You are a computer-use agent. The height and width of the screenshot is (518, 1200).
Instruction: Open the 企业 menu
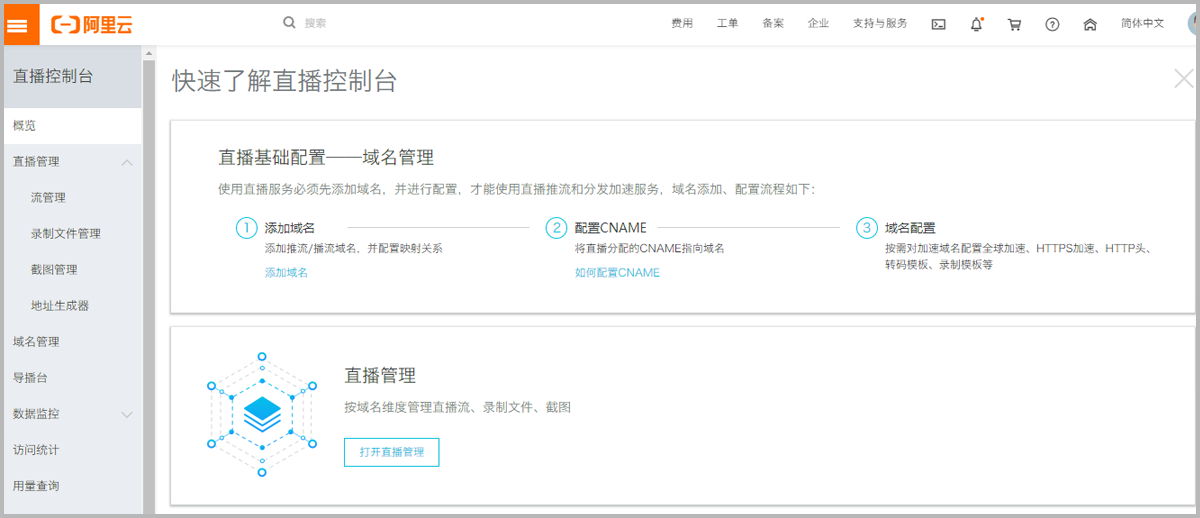point(818,23)
